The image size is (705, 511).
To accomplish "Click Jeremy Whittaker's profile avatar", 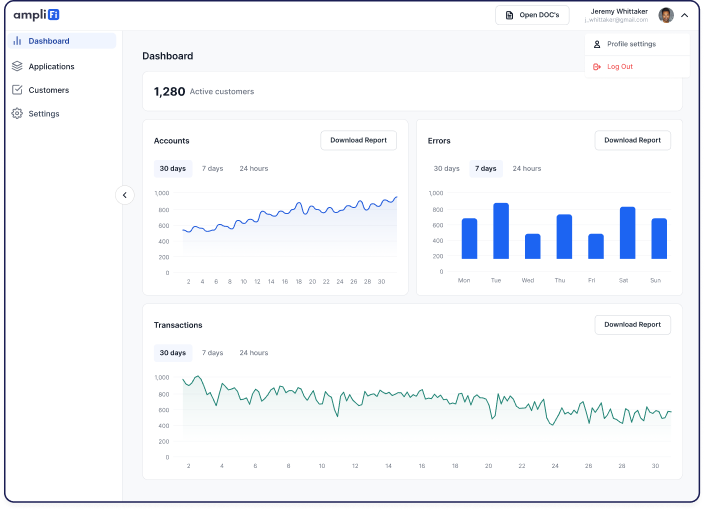I will click(666, 15).
